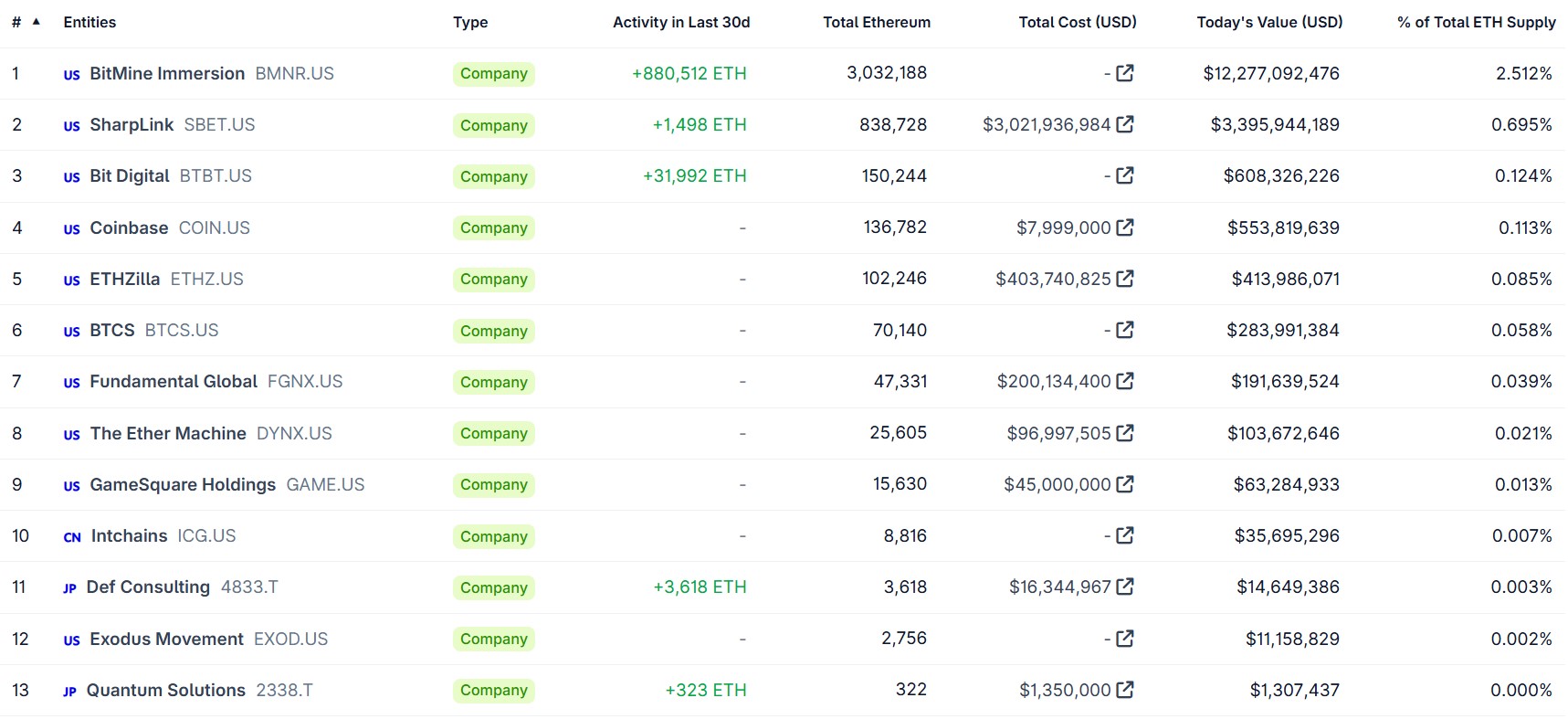
Task: Open the BTCS entity page
Action: 112,330
